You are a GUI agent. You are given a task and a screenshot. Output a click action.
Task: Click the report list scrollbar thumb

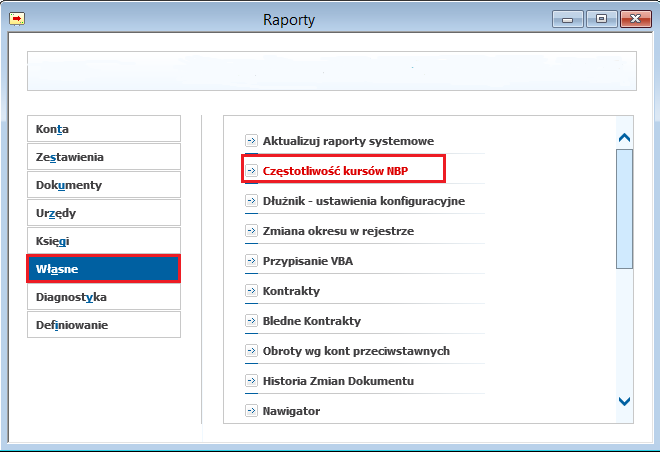624,209
